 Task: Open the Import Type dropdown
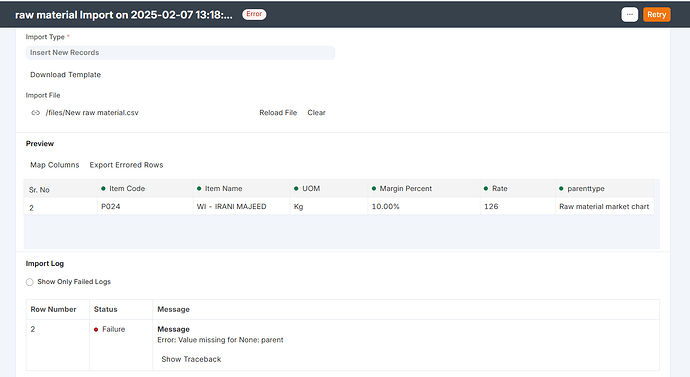point(180,53)
